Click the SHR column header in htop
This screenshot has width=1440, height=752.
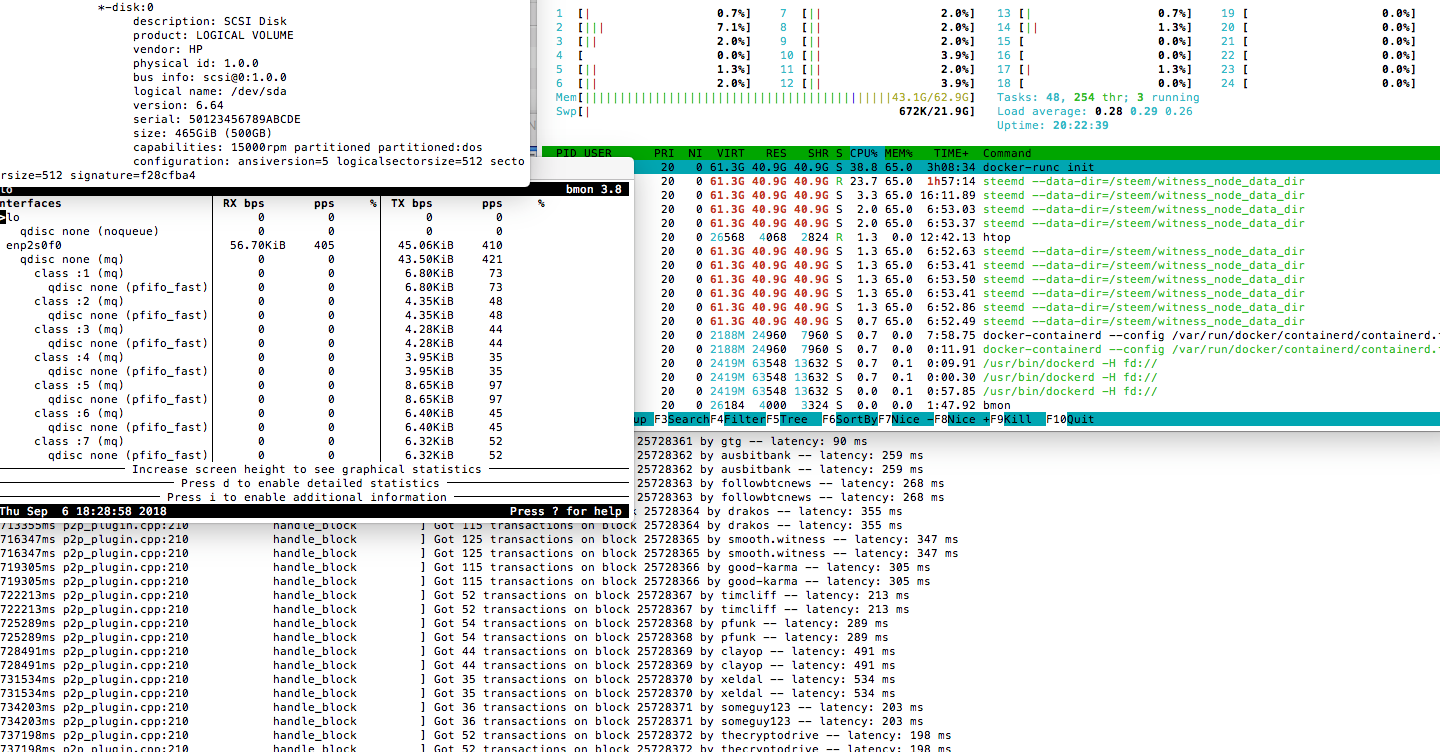point(818,153)
